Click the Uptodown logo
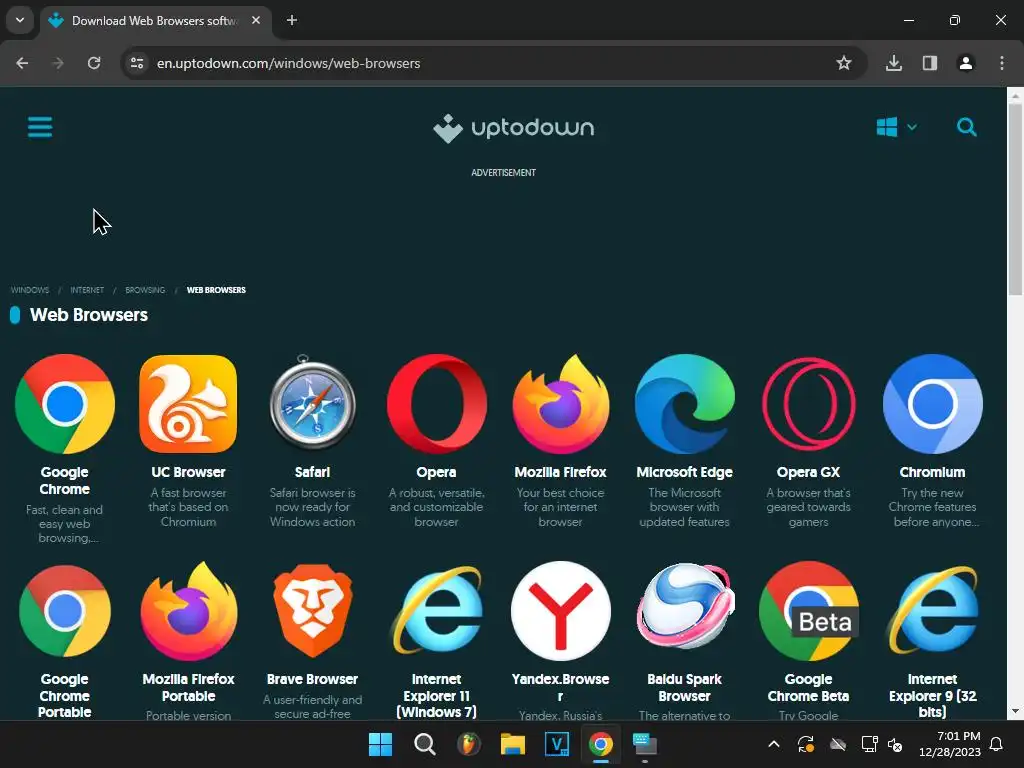 (513, 128)
